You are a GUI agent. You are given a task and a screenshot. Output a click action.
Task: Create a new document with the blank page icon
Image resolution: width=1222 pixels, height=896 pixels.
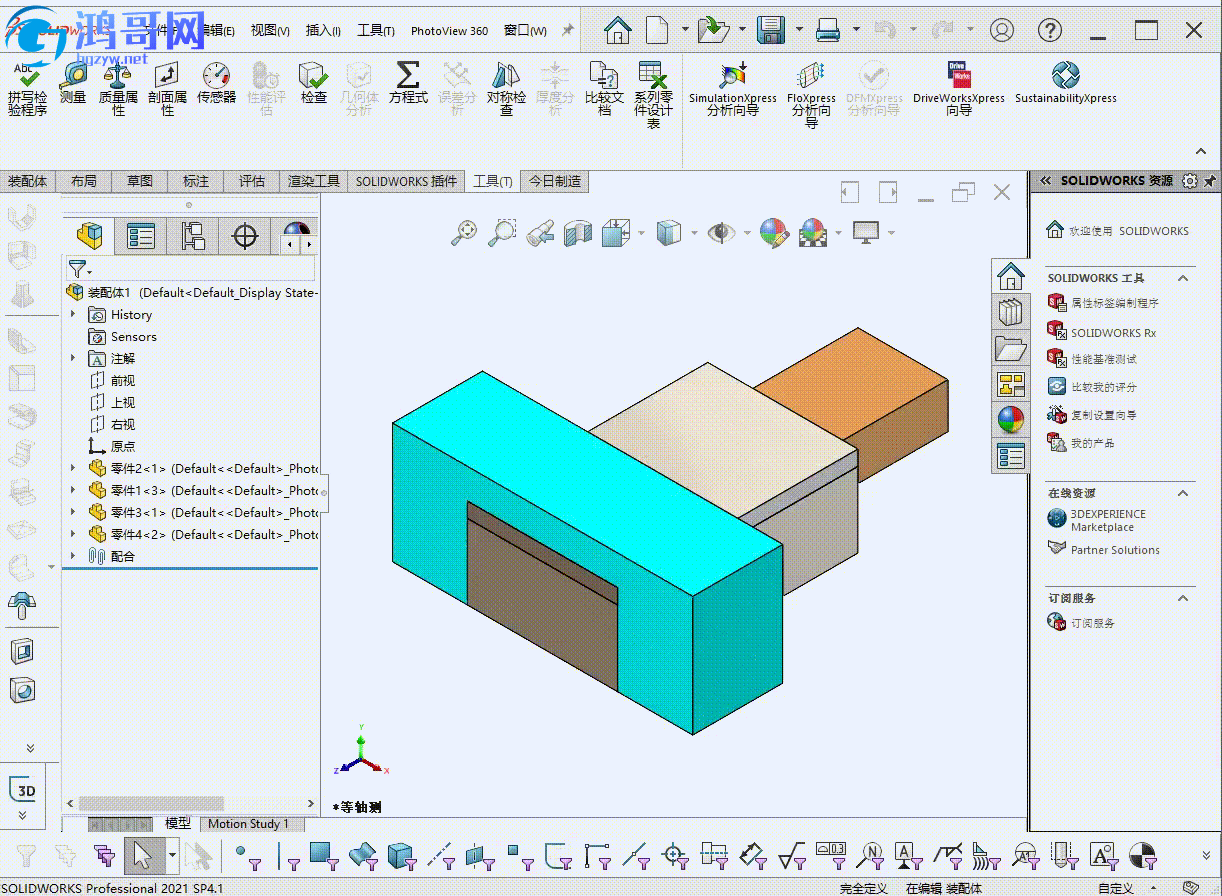click(657, 30)
